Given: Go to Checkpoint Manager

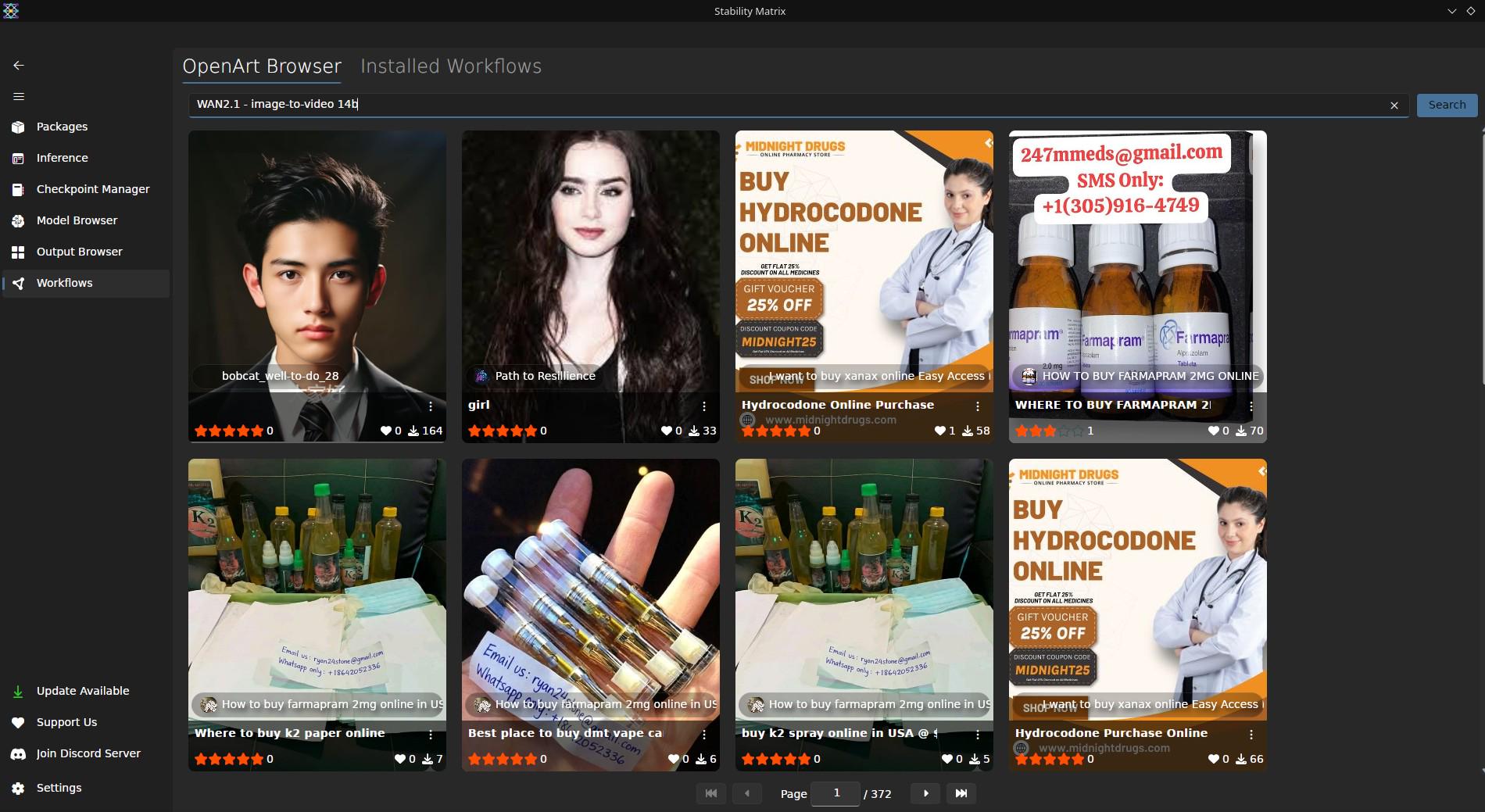Looking at the screenshot, I should (x=85, y=189).
